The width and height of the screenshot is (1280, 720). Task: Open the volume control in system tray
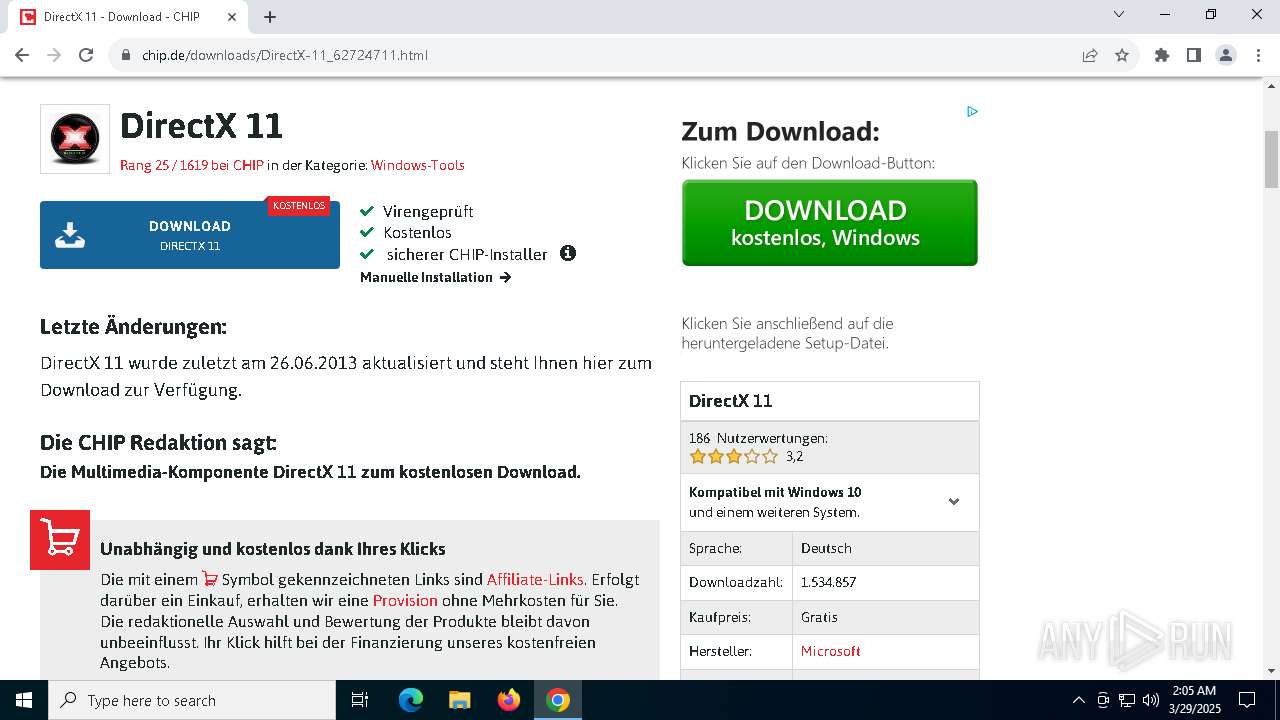click(x=1151, y=700)
